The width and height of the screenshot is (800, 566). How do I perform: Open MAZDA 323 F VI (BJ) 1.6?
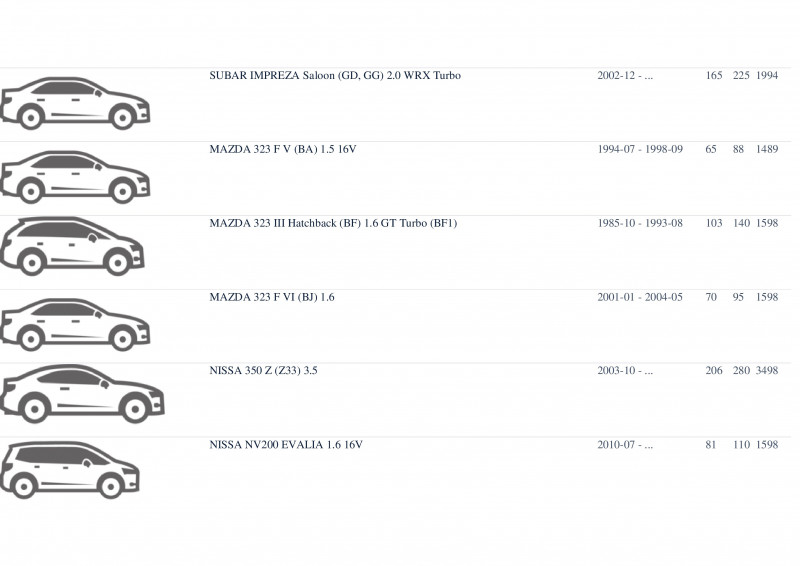tap(272, 297)
